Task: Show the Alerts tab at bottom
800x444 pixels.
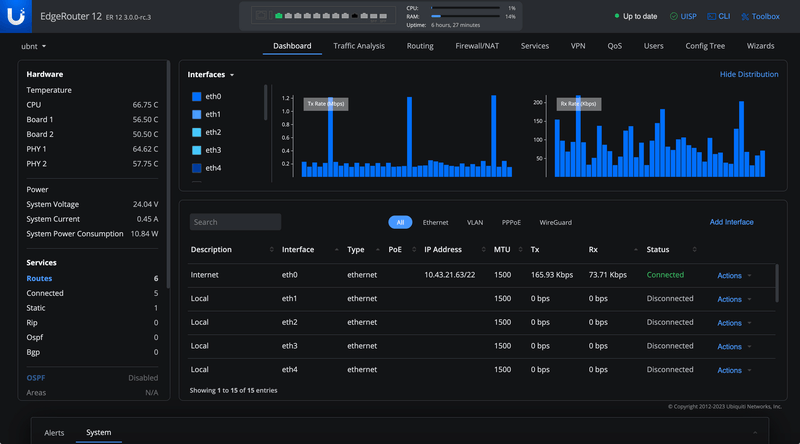Action: point(54,433)
